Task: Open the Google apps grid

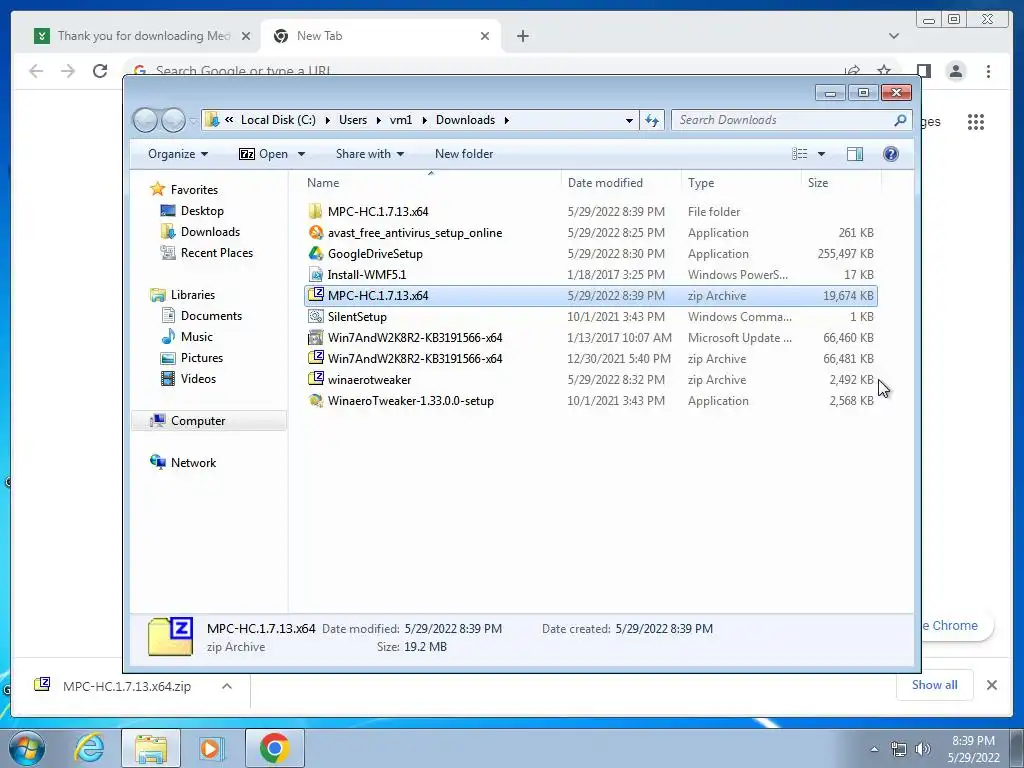Action: (x=976, y=122)
